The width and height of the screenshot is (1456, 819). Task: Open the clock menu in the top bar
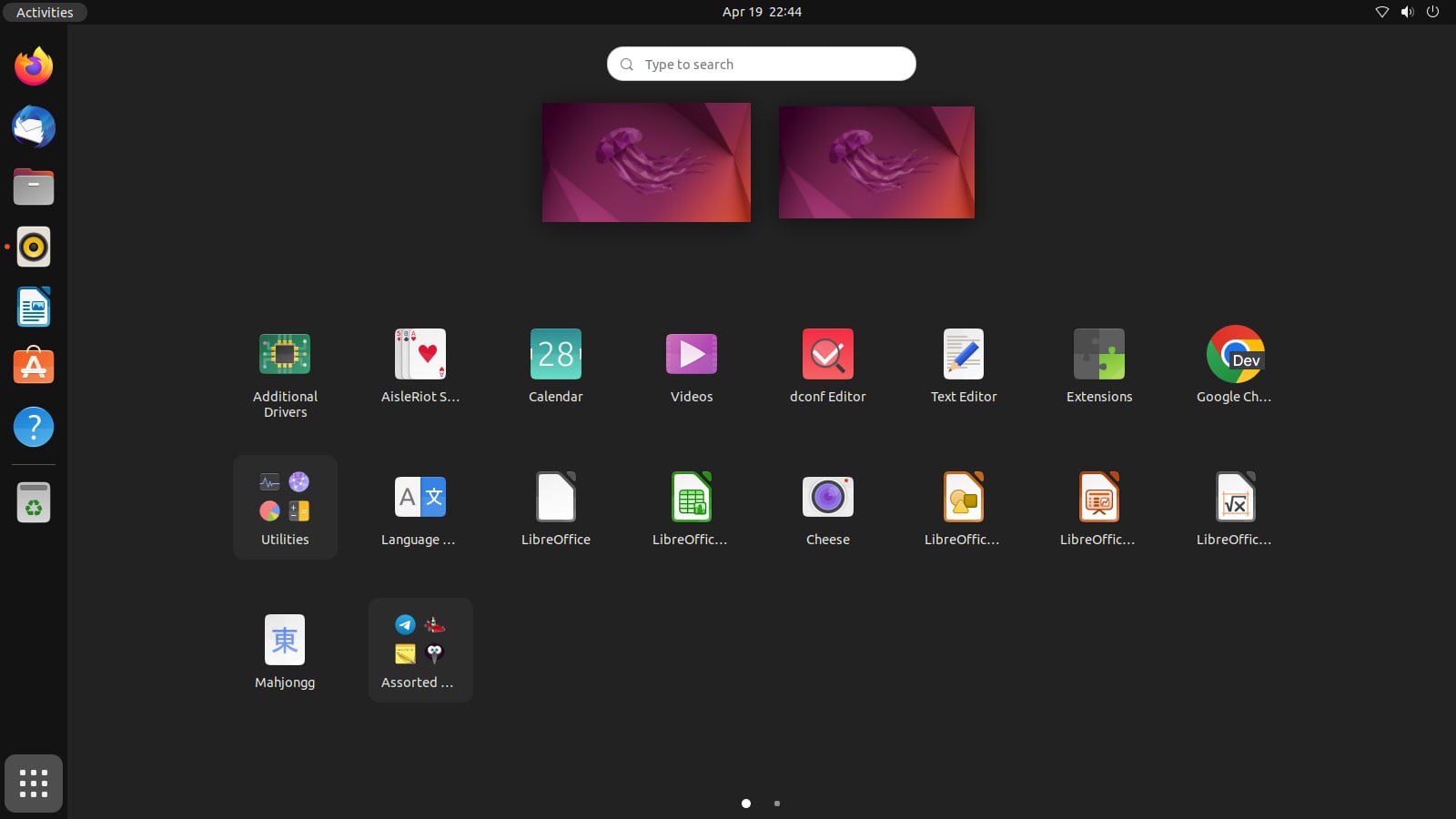coord(761,12)
